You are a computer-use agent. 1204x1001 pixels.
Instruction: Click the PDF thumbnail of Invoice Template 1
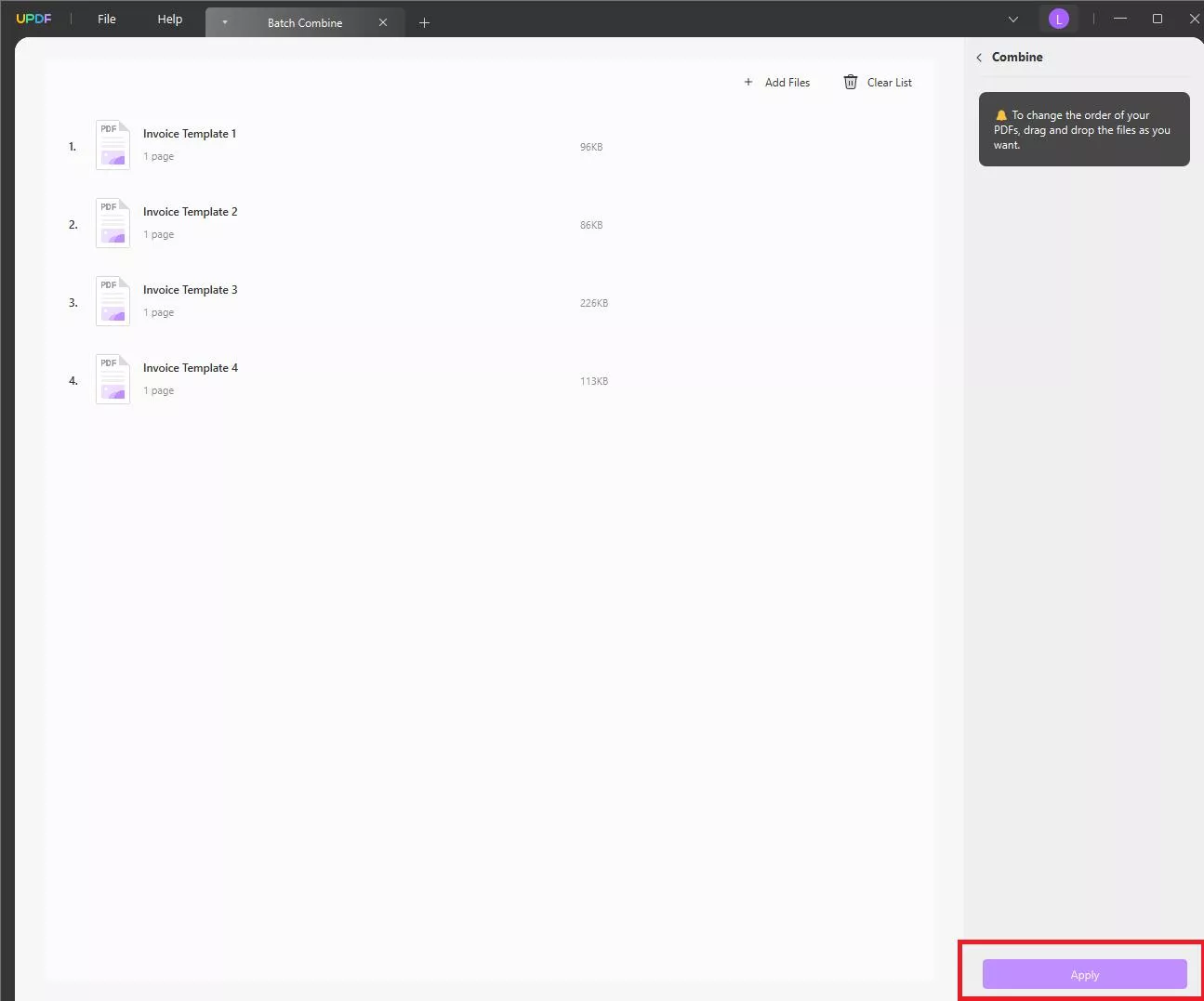point(112,145)
